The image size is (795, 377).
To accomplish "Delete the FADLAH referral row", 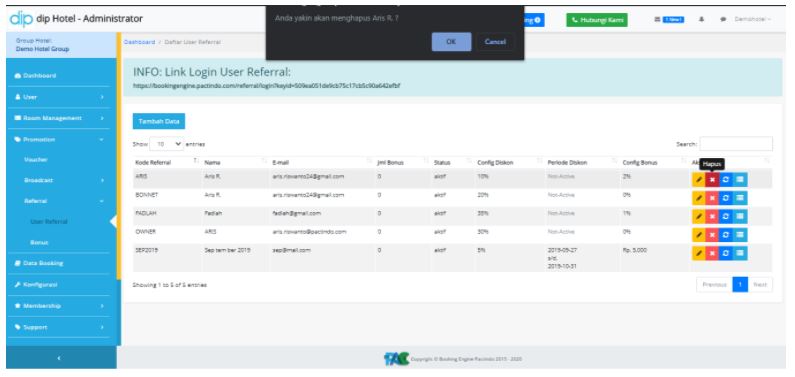I will (712, 216).
